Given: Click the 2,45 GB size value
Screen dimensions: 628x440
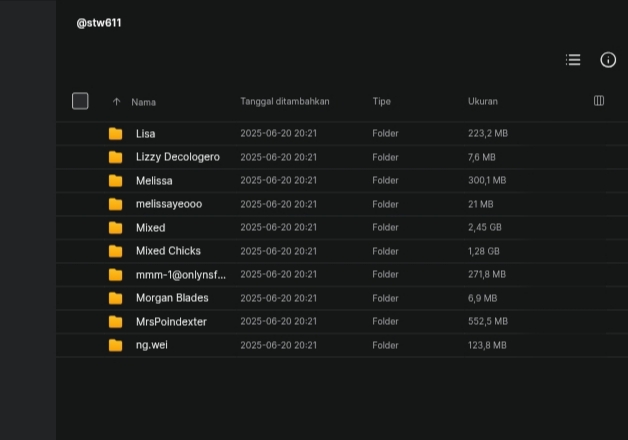Looking at the screenshot, I should click(x=485, y=227).
